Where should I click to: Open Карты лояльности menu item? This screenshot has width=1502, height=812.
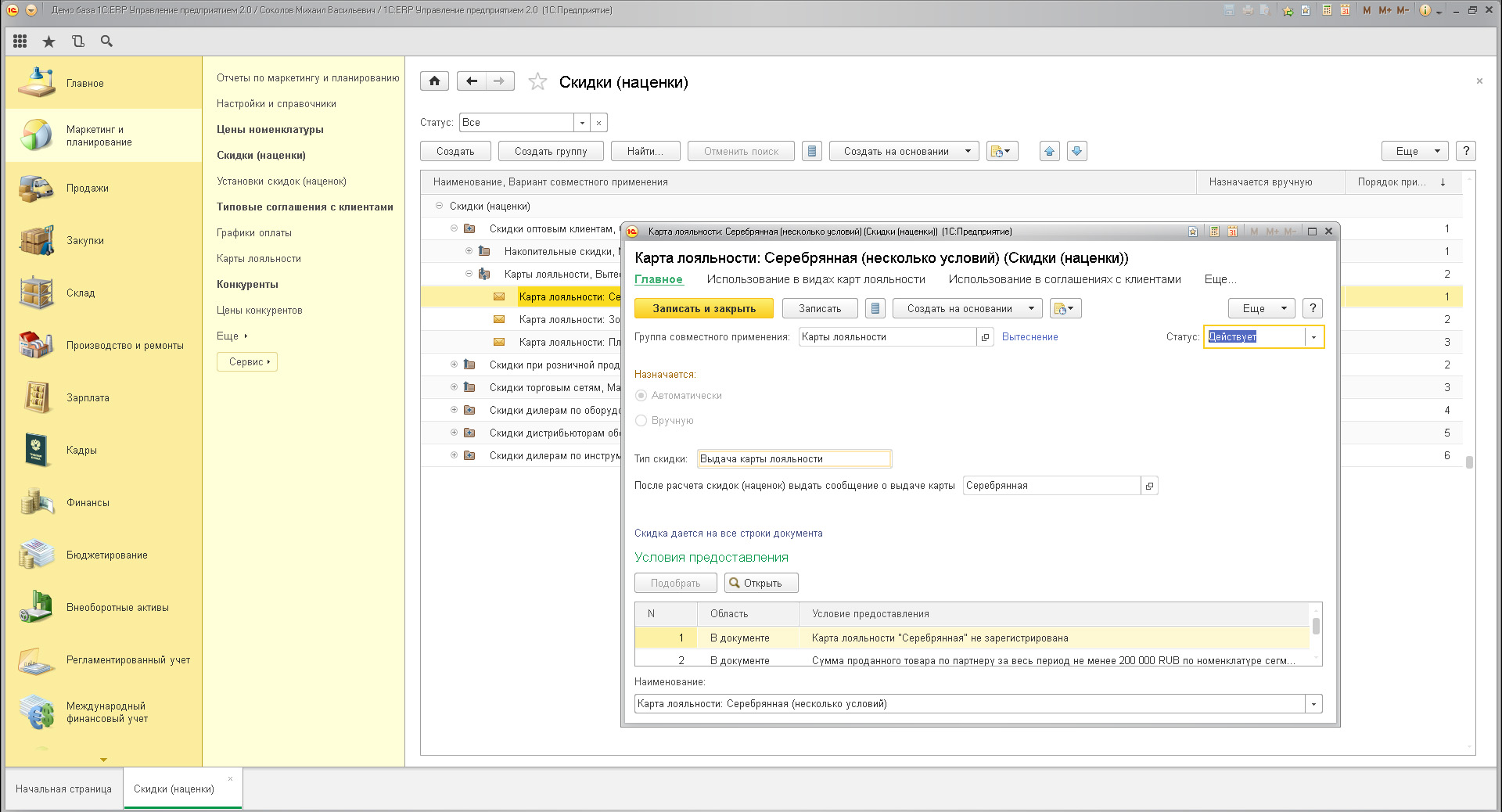tap(259, 258)
